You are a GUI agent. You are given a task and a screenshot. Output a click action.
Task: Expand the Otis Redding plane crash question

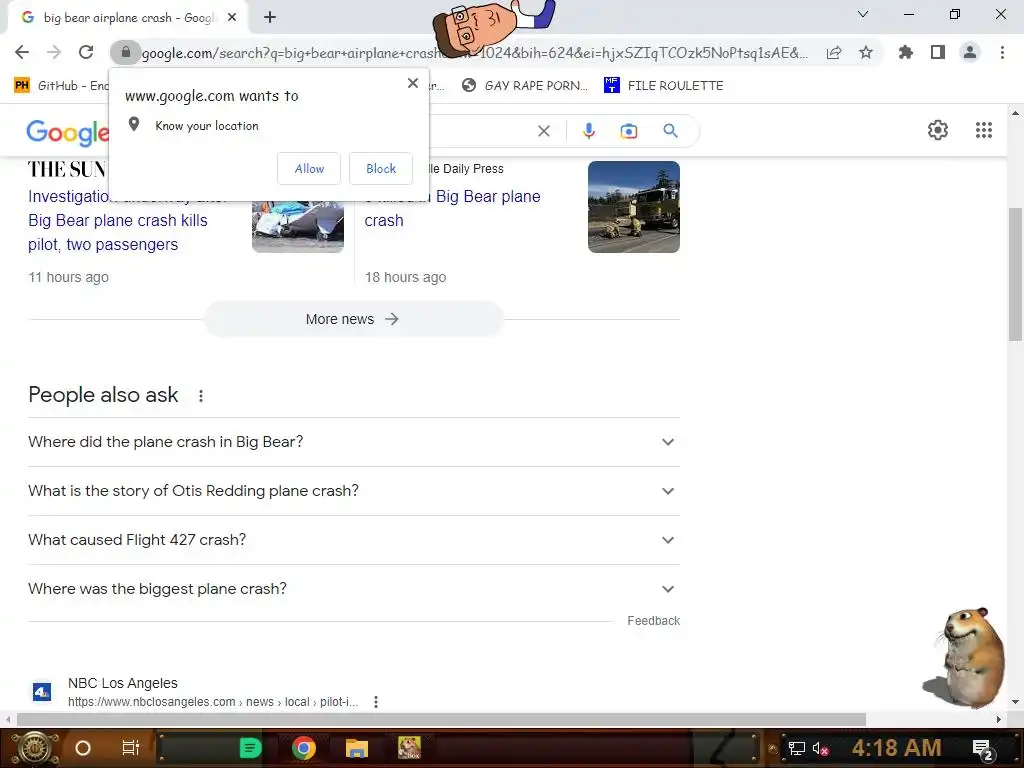coord(353,491)
